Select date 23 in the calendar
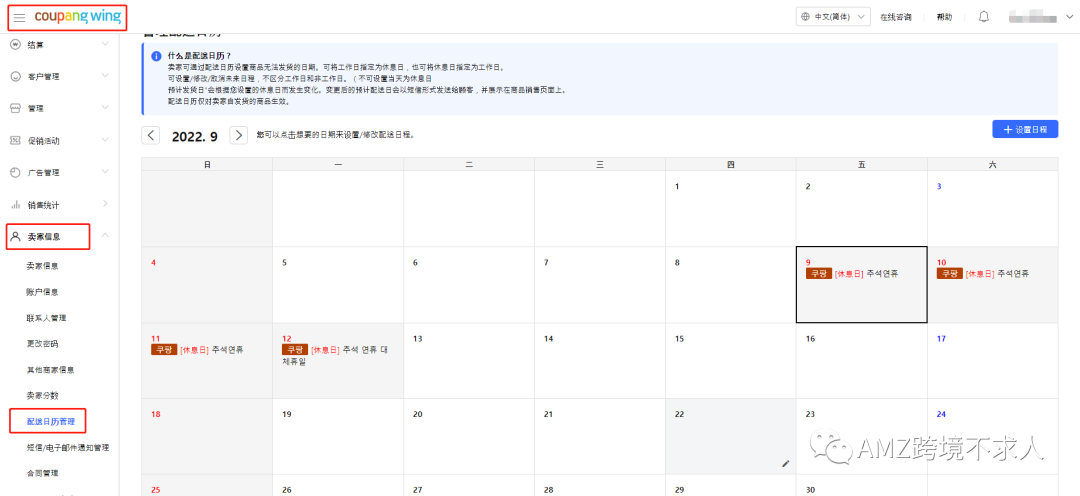Image resolution: width=1080 pixels, height=496 pixels. (x=862, y=436)
